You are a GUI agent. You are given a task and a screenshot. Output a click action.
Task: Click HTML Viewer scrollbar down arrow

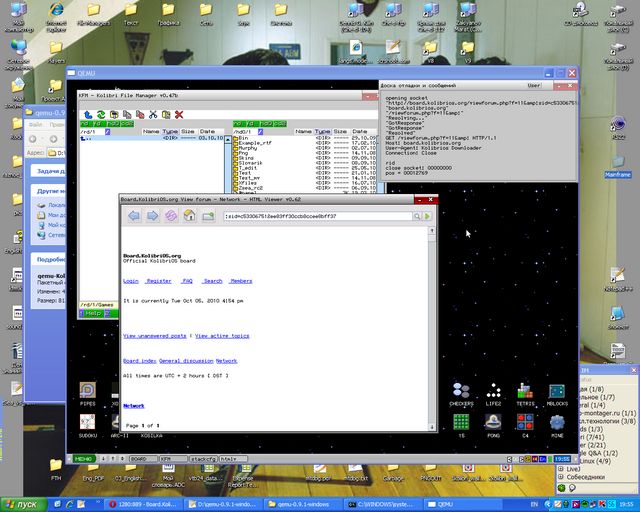click(432, 427)
